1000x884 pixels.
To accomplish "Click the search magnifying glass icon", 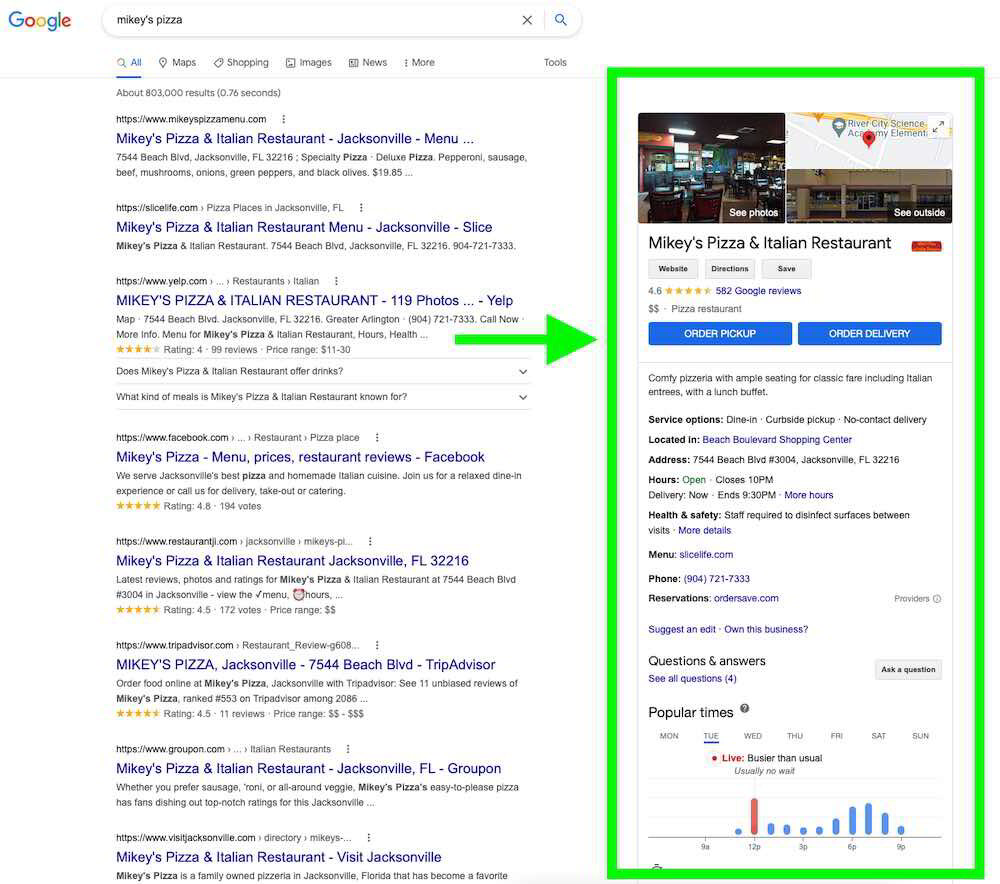I will (561, 19).
